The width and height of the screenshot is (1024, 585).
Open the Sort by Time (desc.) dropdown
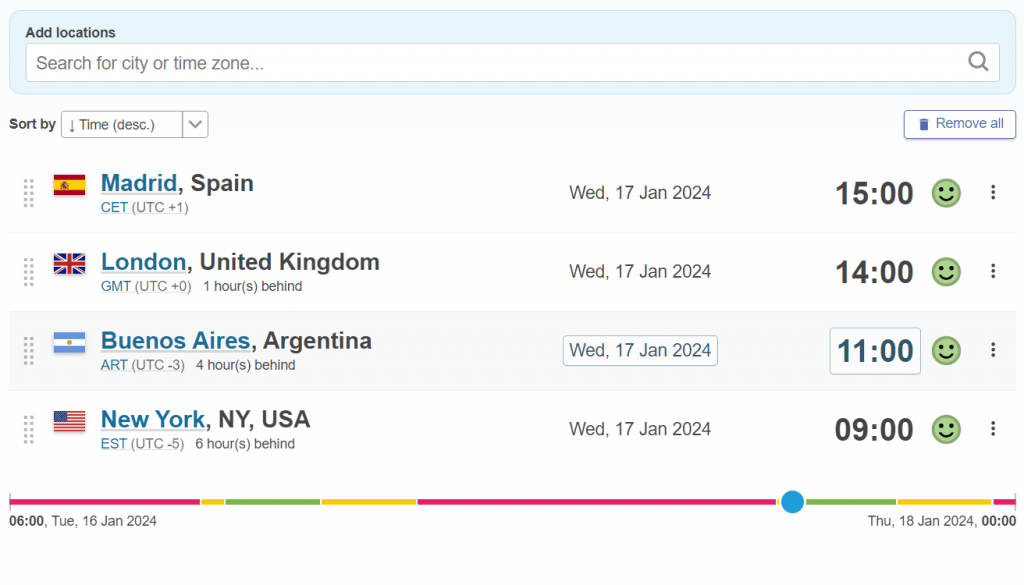[x=134, y=124]
